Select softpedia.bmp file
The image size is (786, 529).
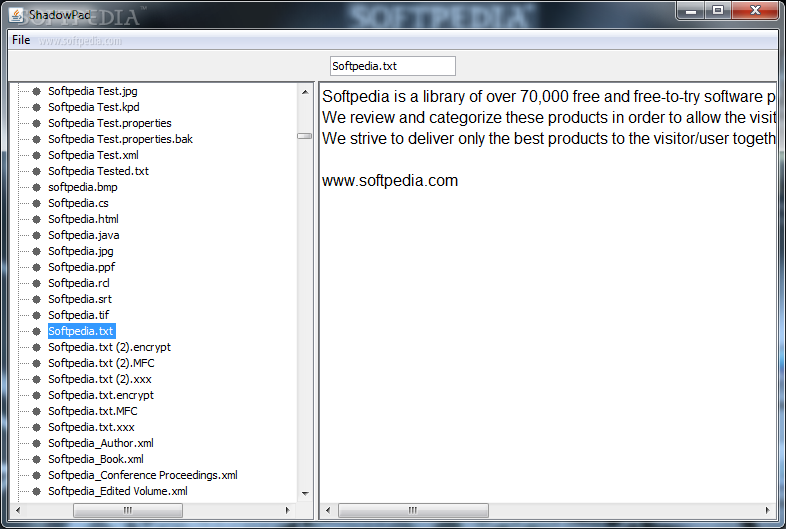pyautogui.click(x=83, y=188)
